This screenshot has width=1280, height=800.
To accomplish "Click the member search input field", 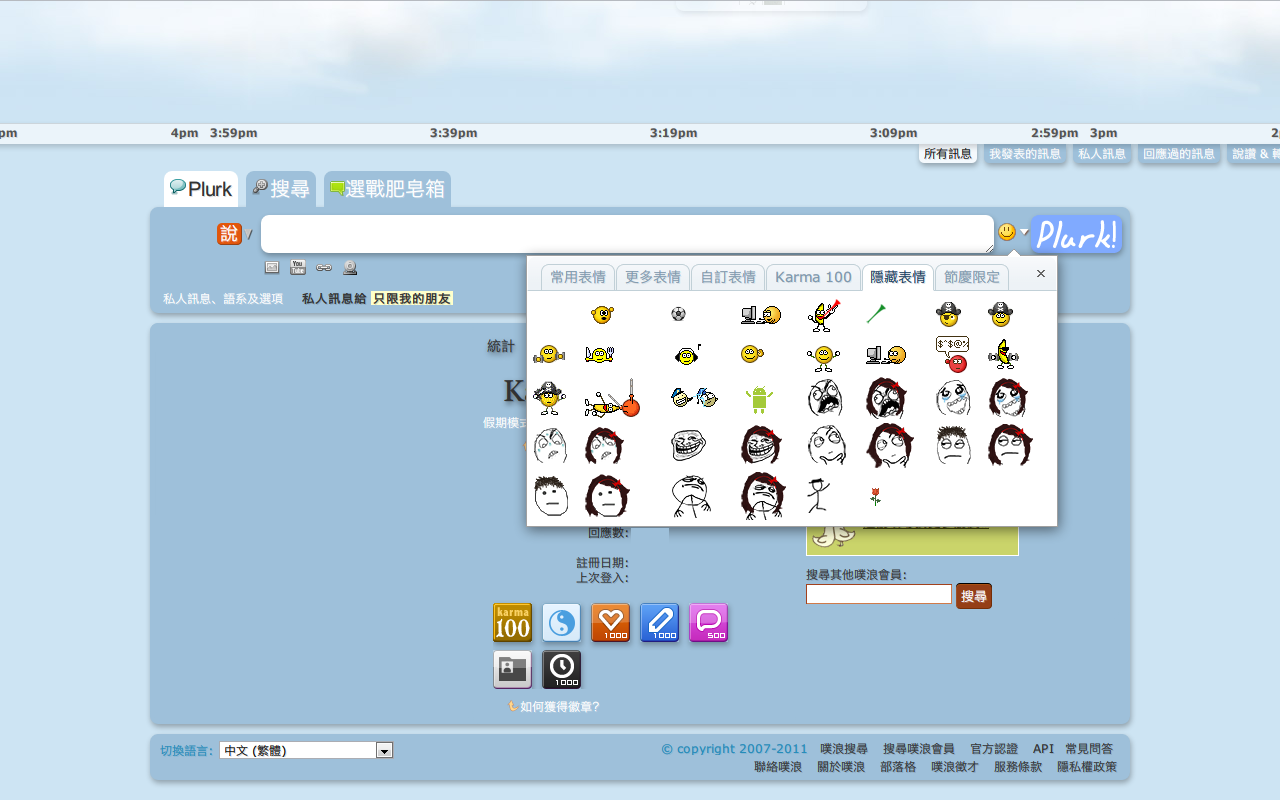I will coord(878,593).
